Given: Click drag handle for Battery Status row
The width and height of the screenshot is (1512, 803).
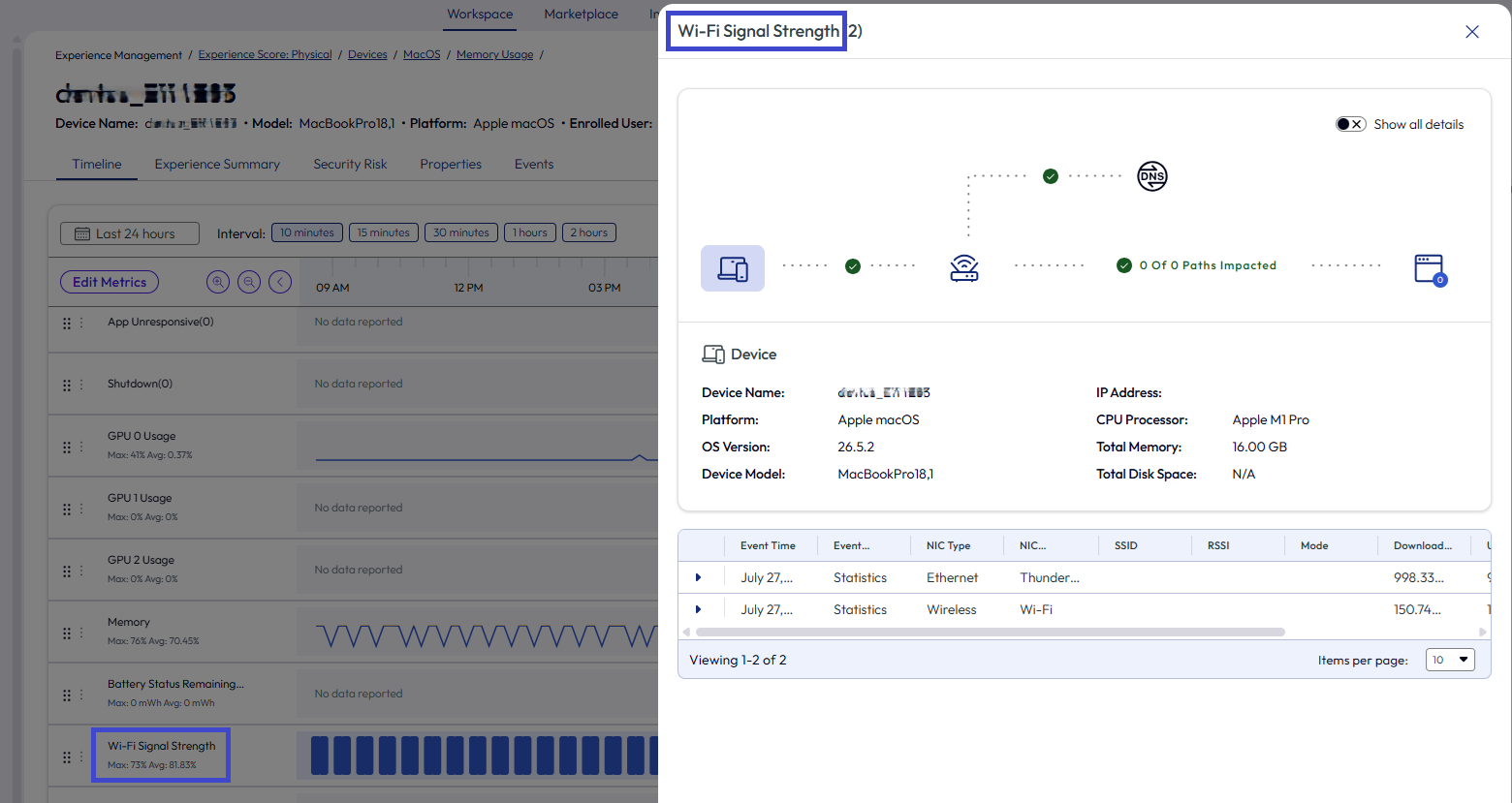Looking at the screenshot, I should coord(67,695).
